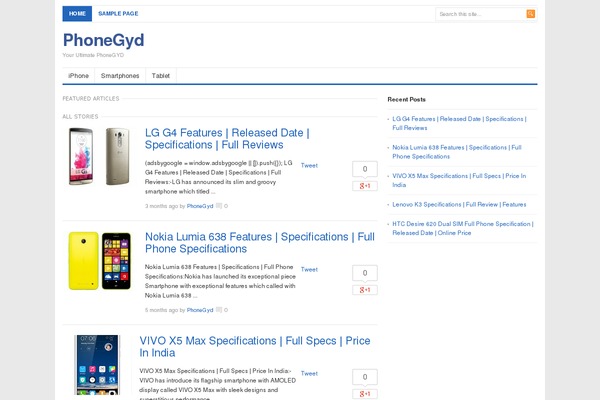Open the SAMPLE PAGE navigation item

(x=118, y=14)
